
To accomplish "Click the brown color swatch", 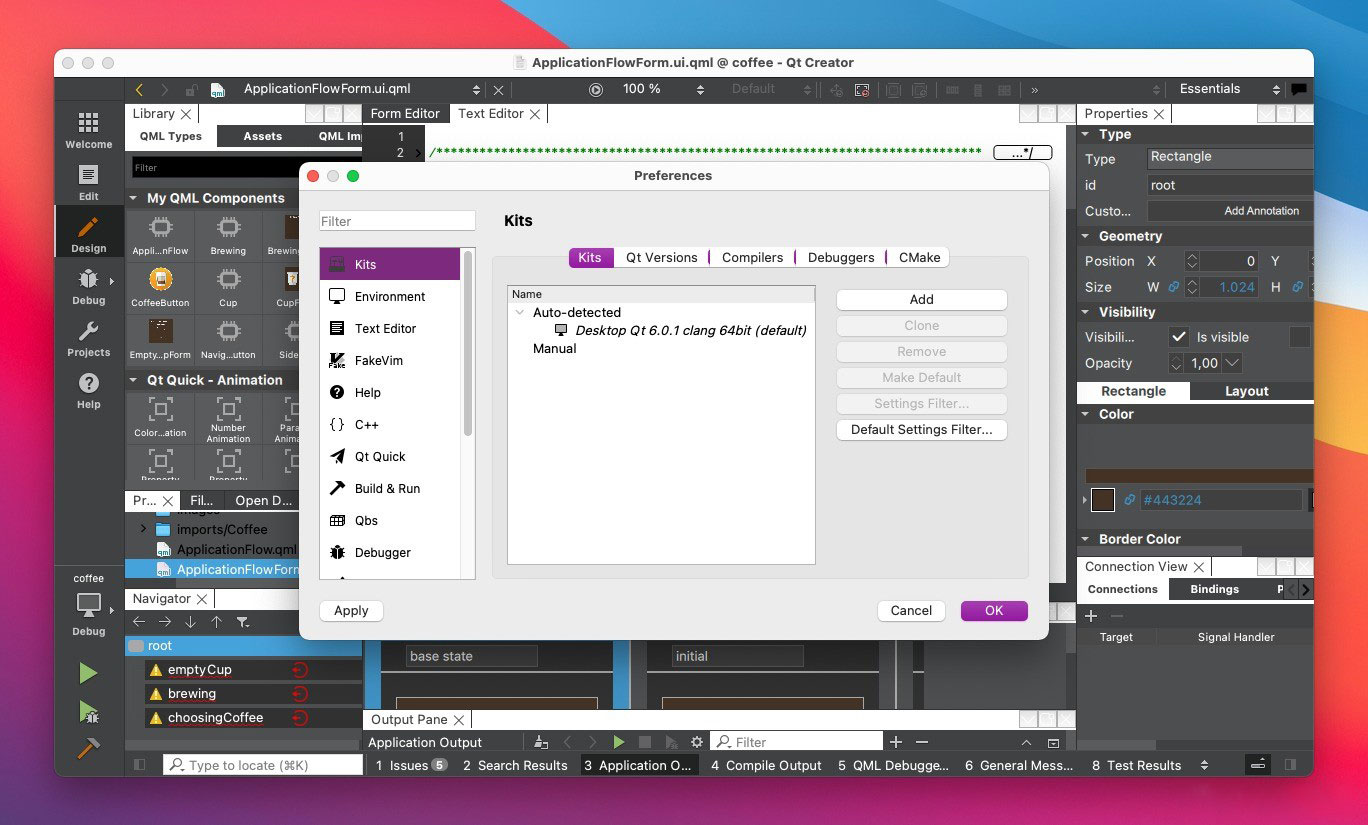I will pos(1103,500).
